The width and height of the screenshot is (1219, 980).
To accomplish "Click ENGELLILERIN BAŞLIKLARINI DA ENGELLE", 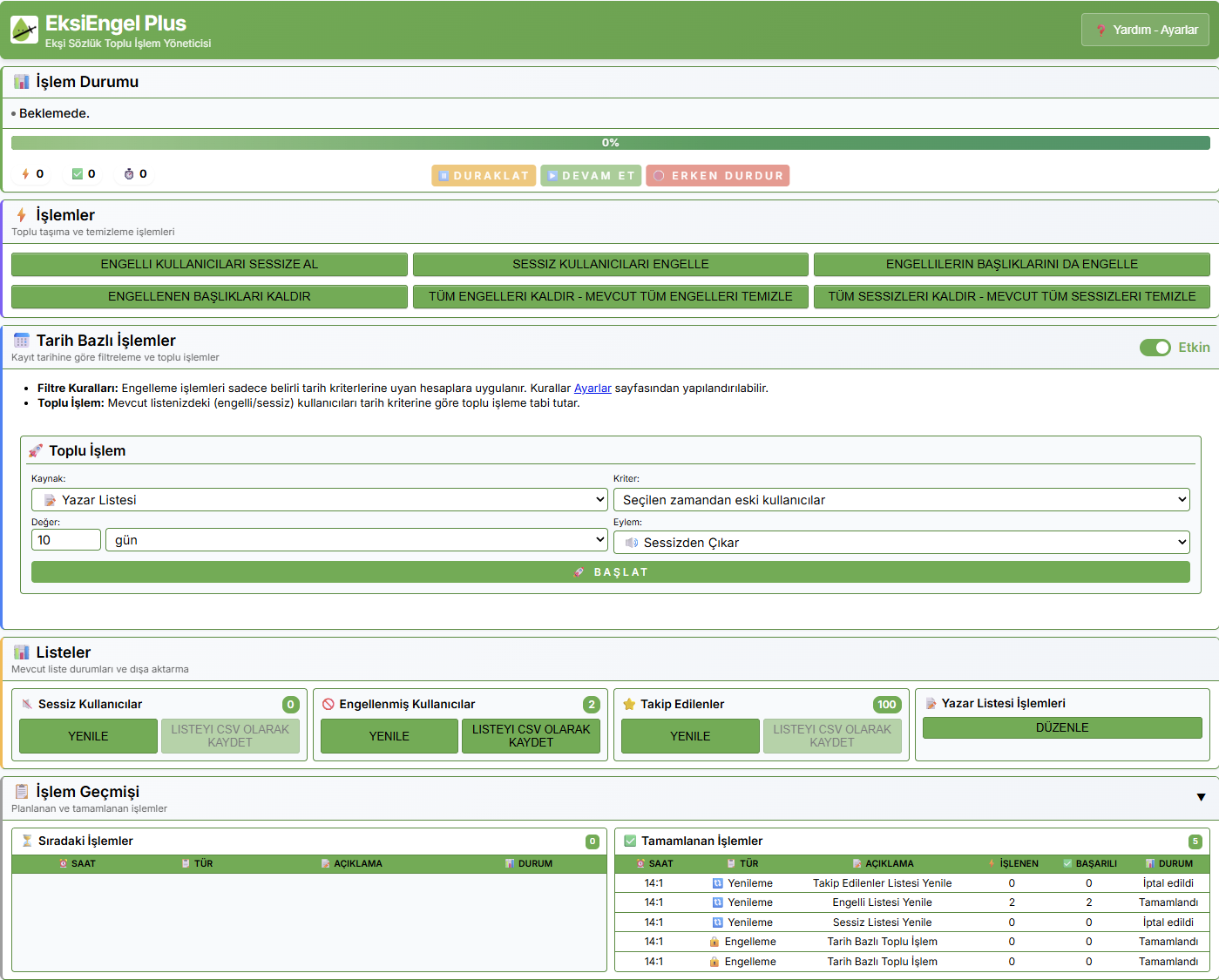I will click(x=1012, y=264).
